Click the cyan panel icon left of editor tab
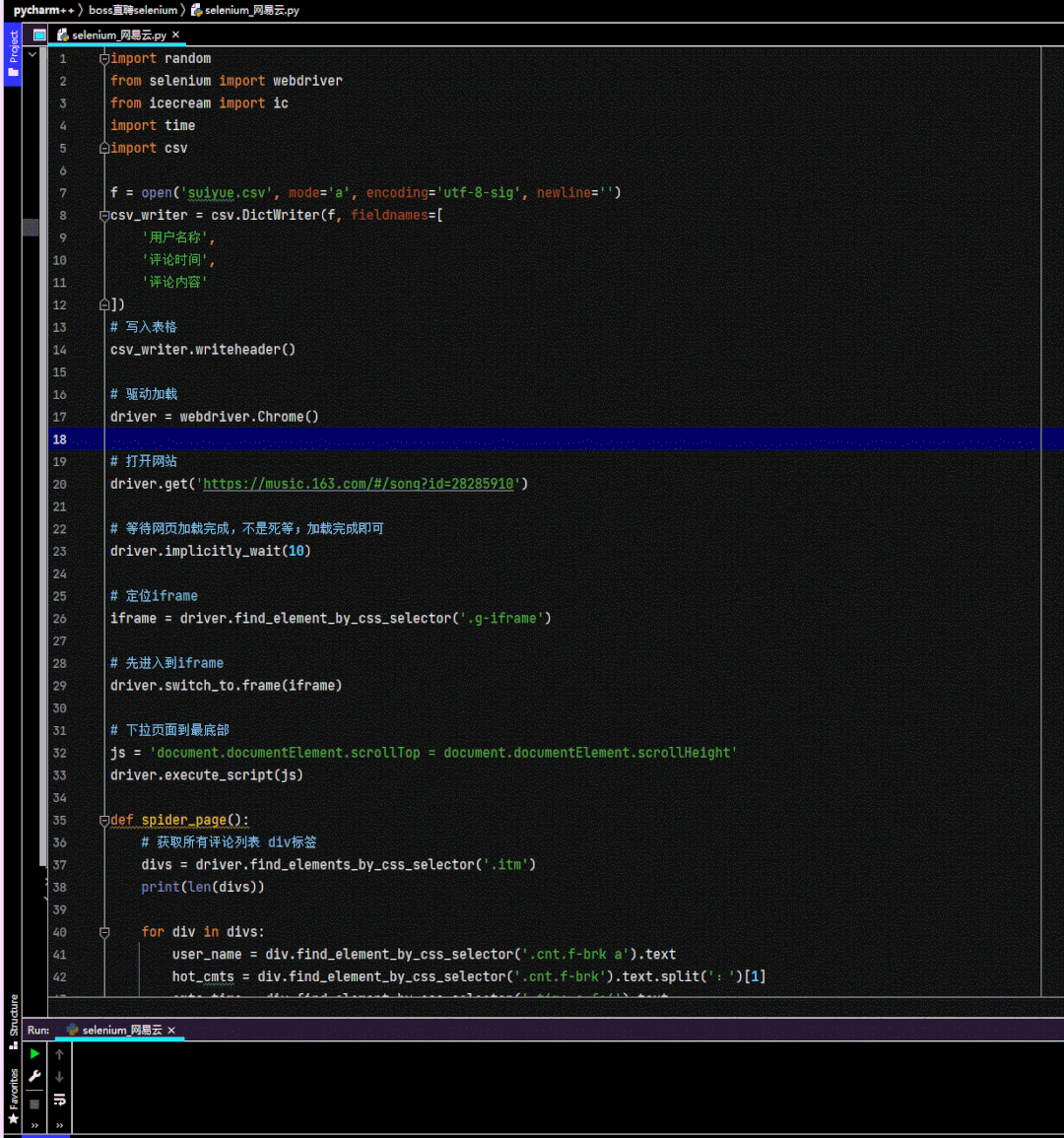Viewport: 1064px width, 1138px height. [39, 34]
